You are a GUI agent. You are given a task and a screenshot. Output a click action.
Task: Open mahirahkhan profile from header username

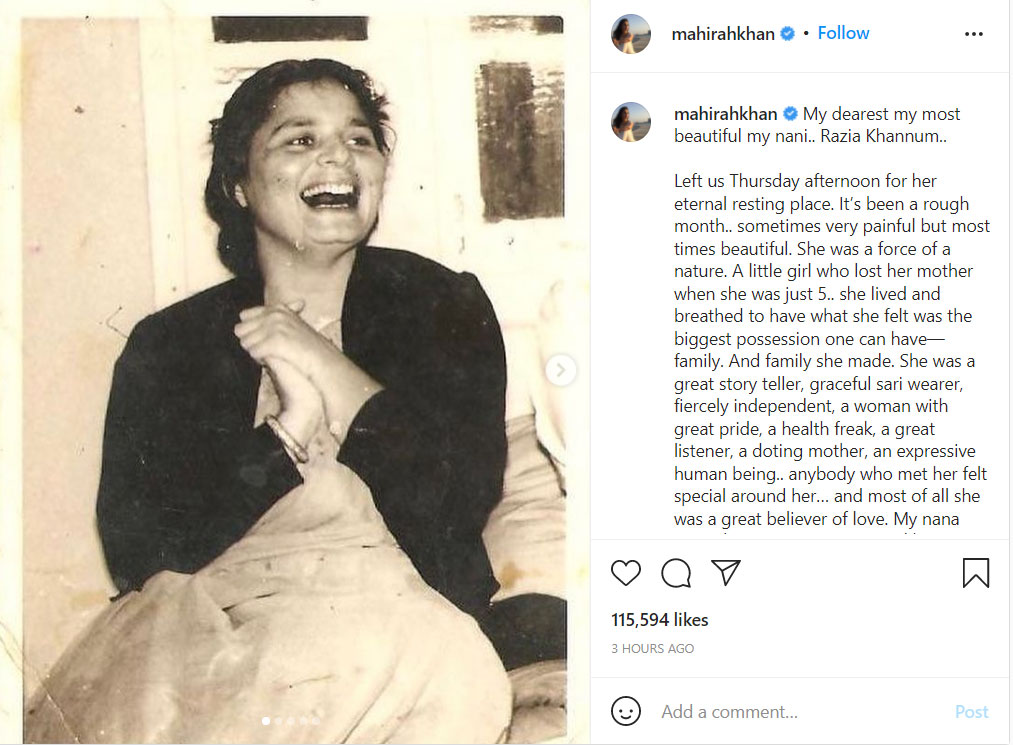[x=724, y=34]
